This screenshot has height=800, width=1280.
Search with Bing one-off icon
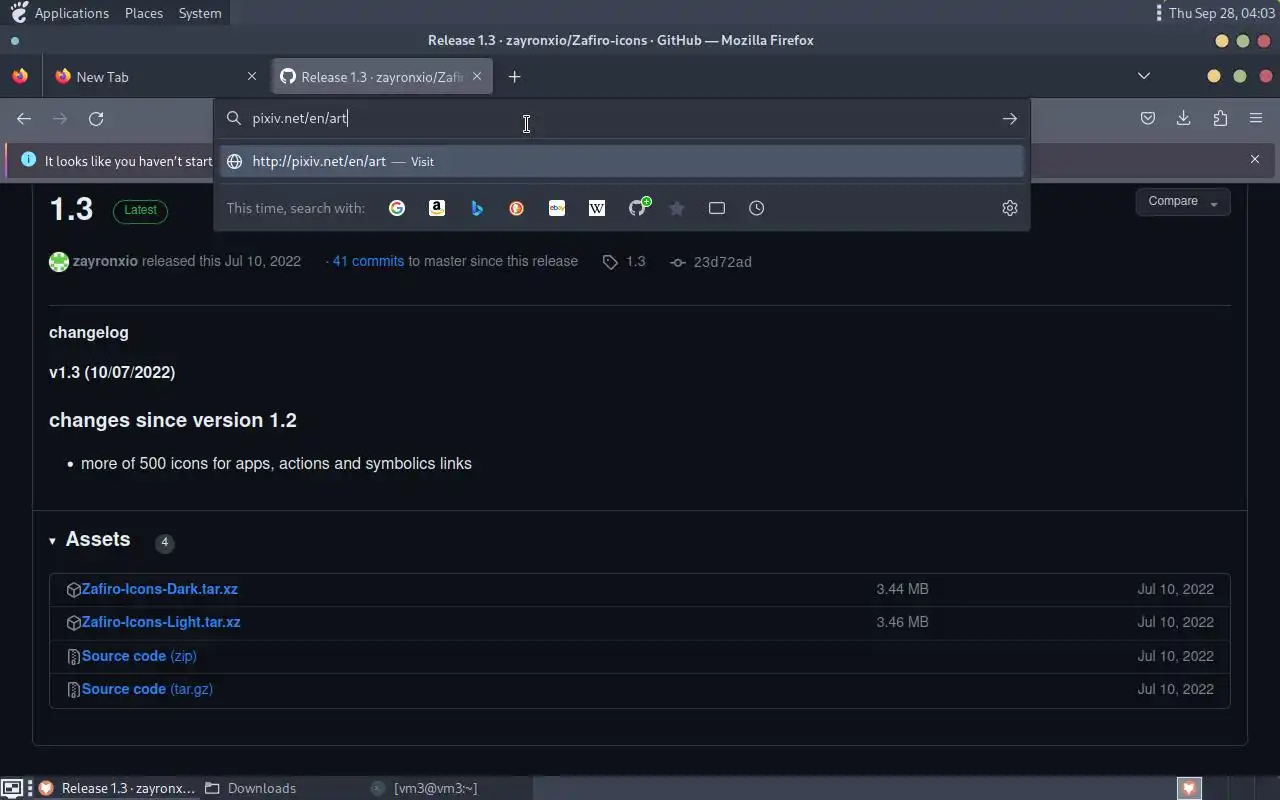(477, 208)
